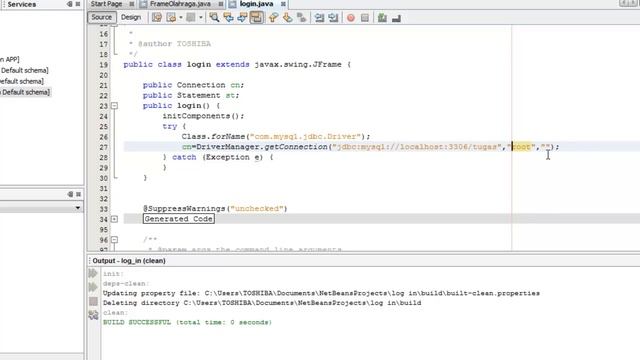Select the highlighted Default schema tree row
The width and height of the screenshot is (640, 360).
(25, 92)
